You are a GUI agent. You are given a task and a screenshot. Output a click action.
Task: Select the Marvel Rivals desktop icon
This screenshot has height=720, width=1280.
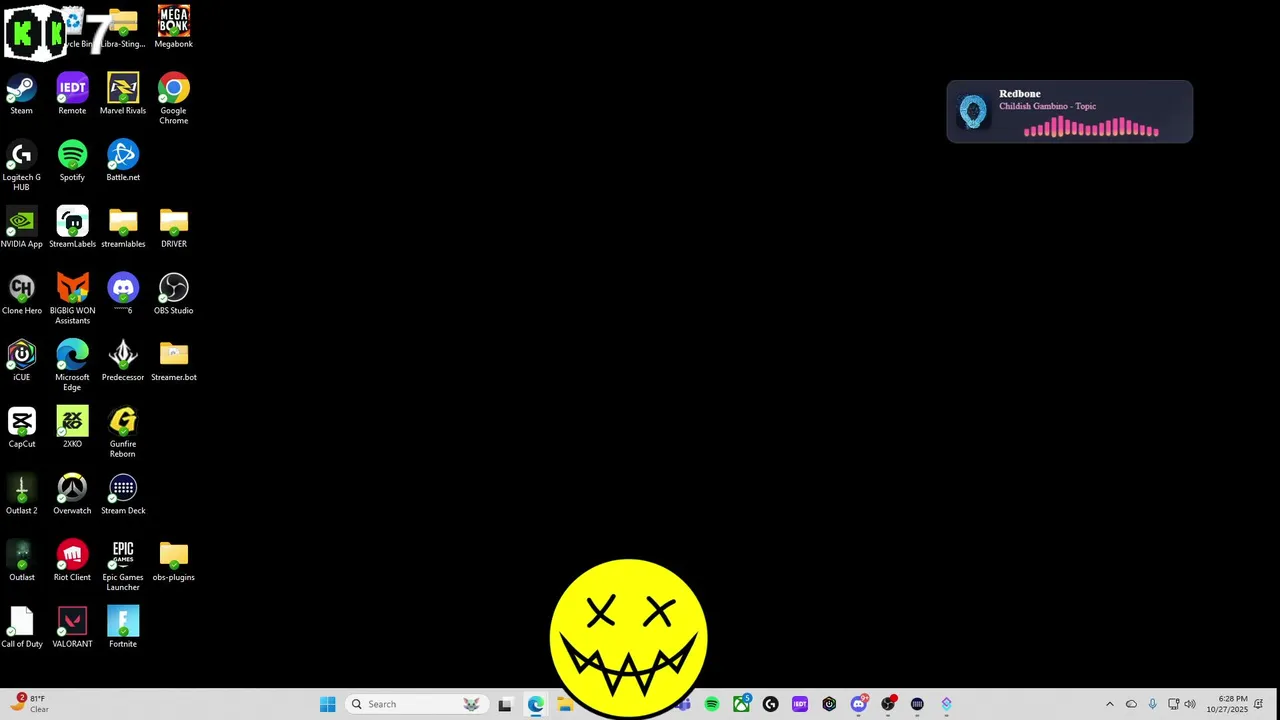coord(123,94)
